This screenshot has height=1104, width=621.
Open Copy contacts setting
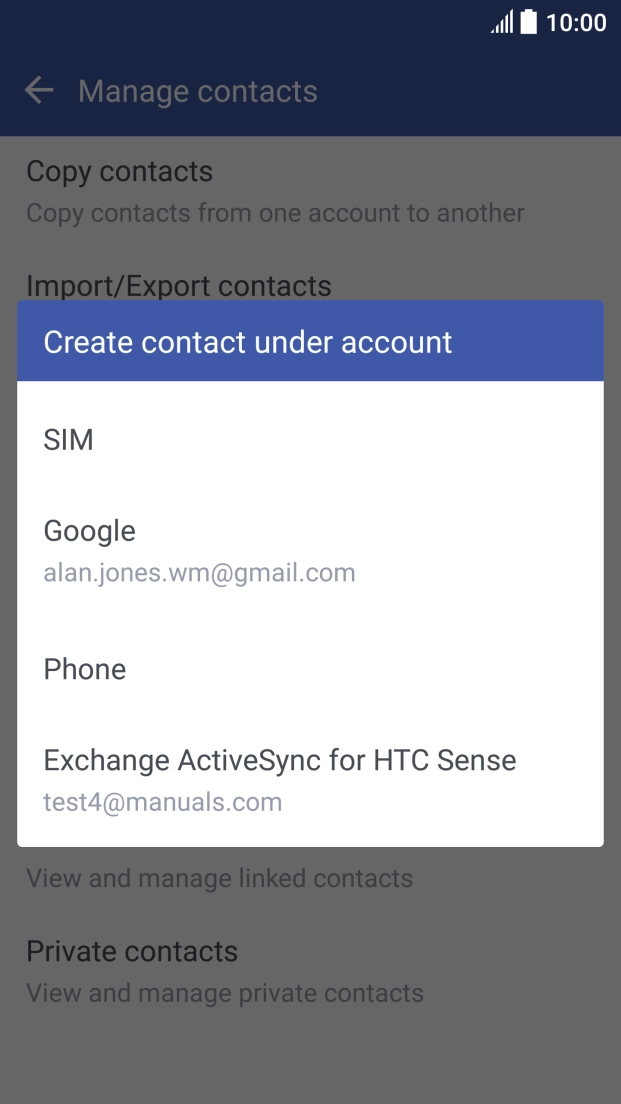120,171
